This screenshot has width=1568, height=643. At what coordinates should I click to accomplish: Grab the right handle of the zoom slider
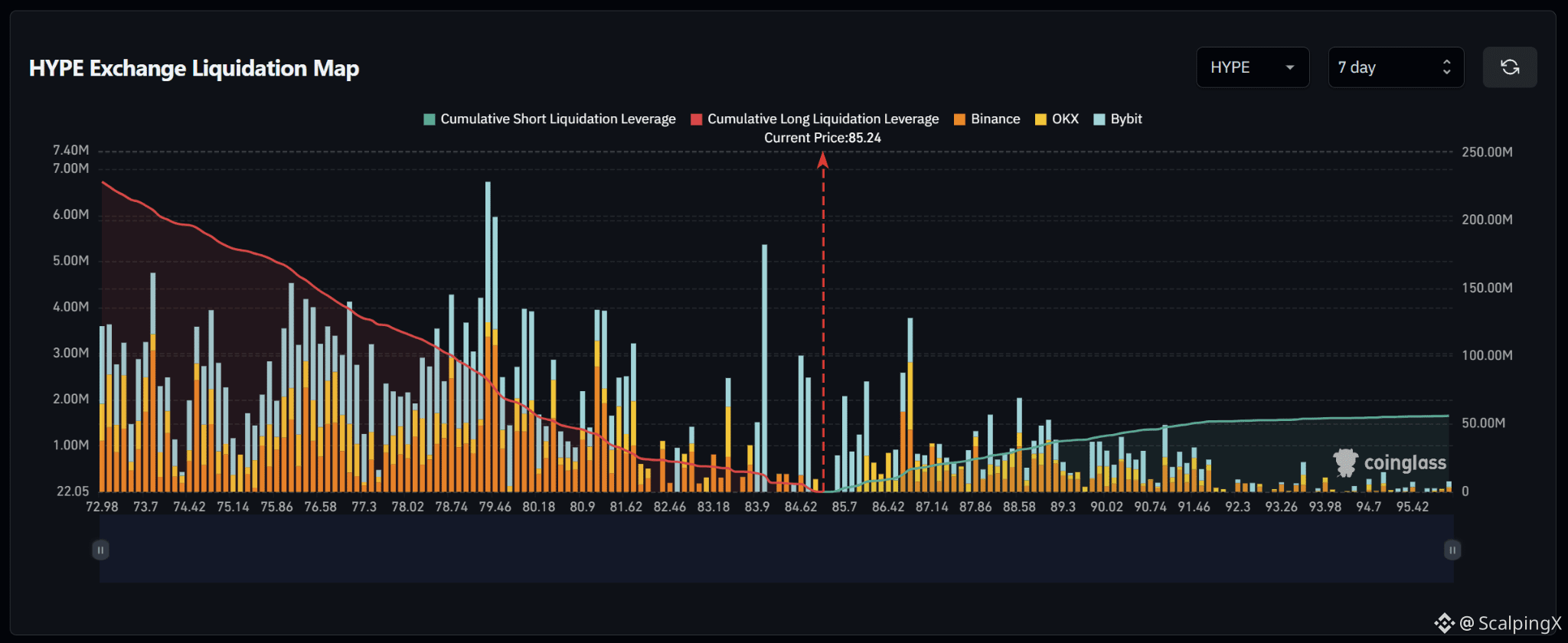(x=1452, y=550)
